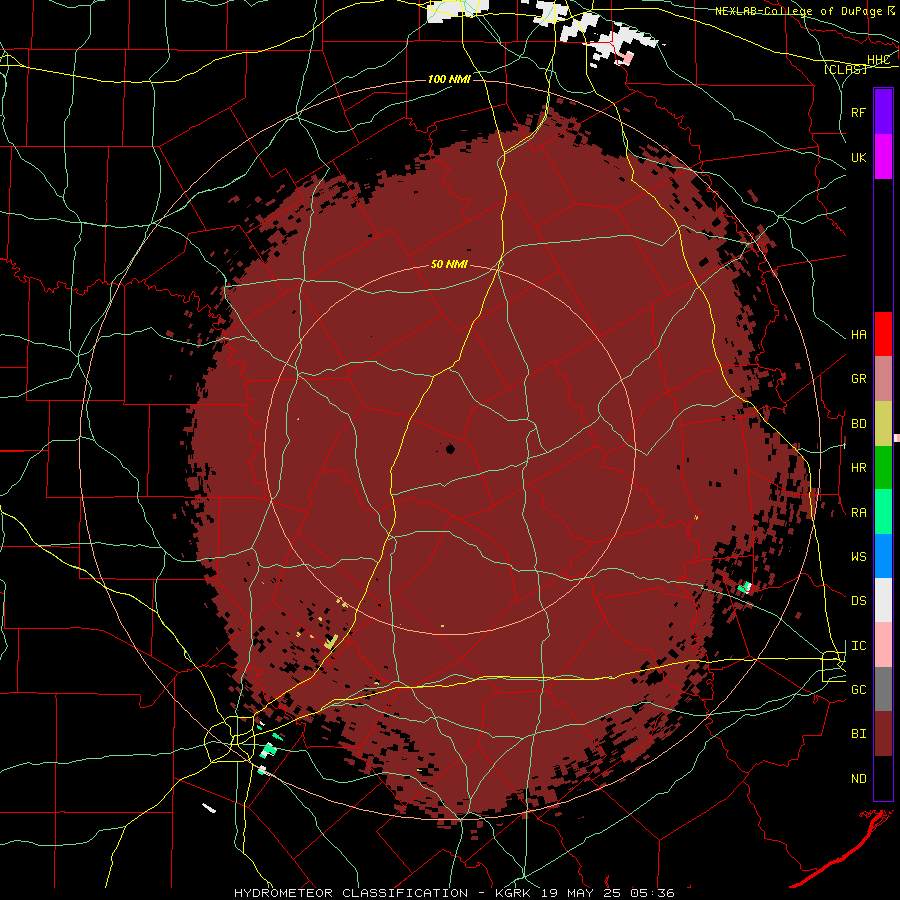Click the HR legend label
900x900 pixels.
pyautogui.click(x=858, y=468)
